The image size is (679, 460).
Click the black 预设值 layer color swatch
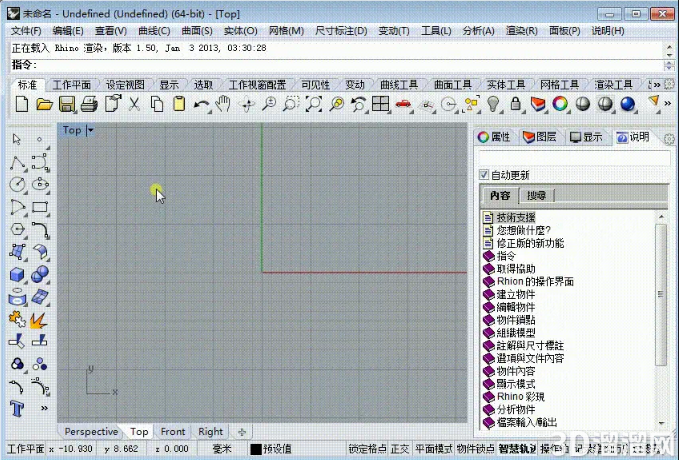(256, 449)
